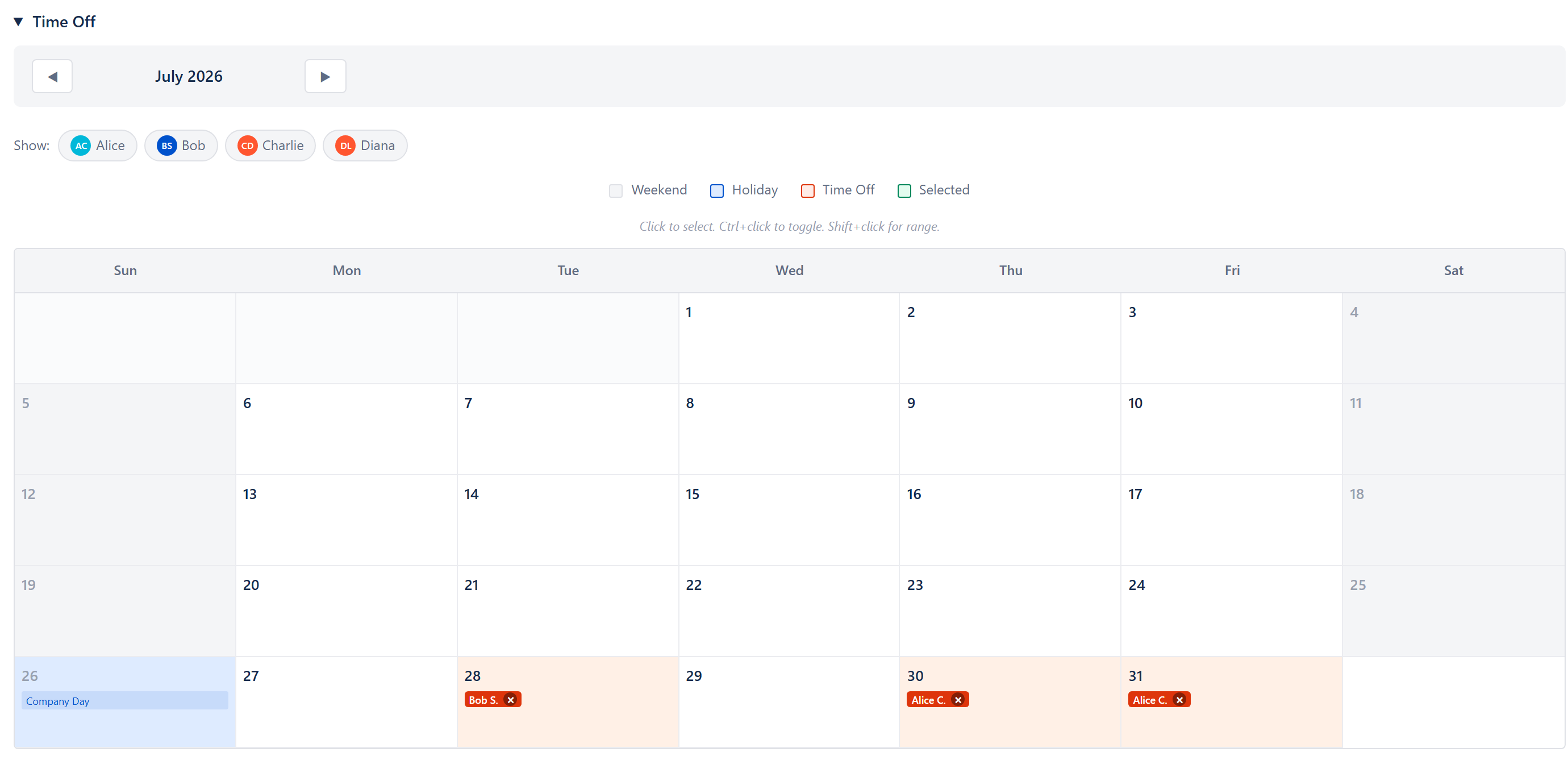The image size is (1568, 764).
Task: Collapse the Time Off section triangle
Action: (18, 22)
